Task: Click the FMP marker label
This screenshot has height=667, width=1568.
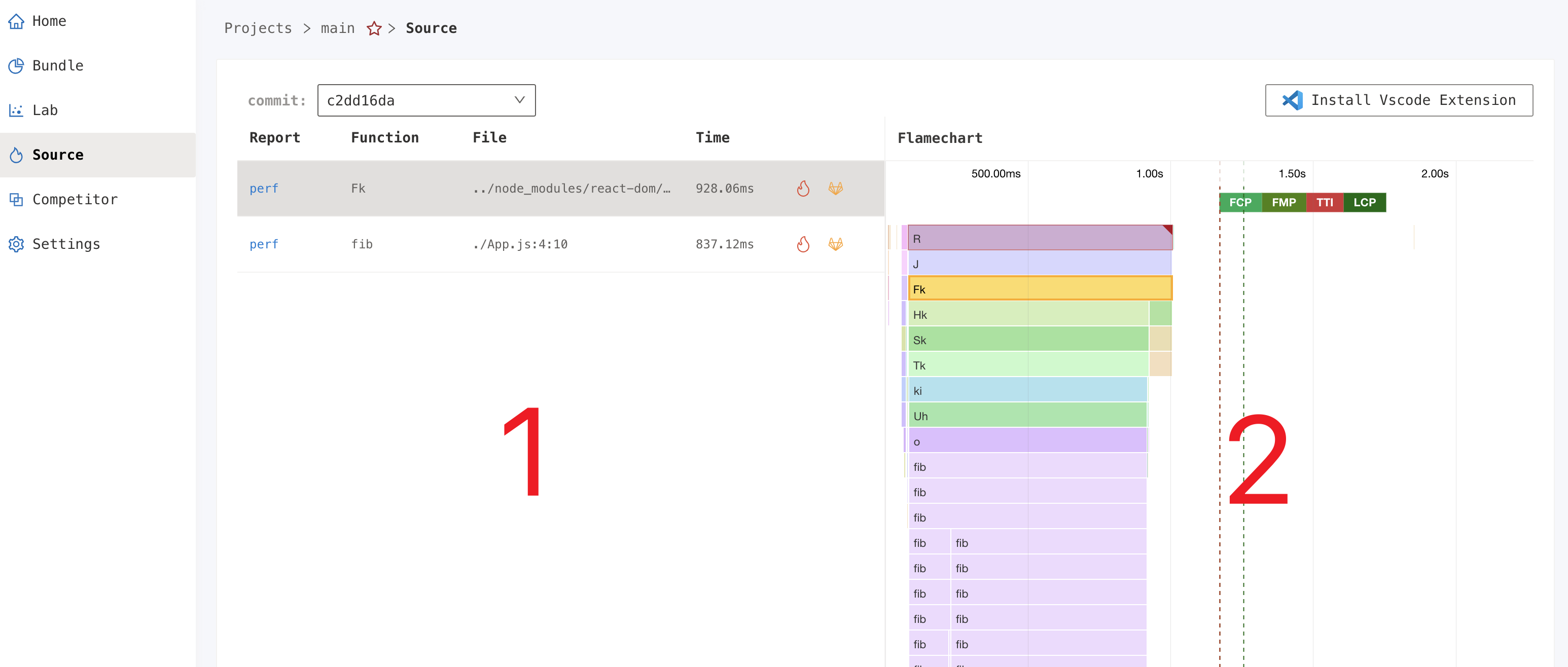Action: pyautogui.click(x=1284, y=202)
